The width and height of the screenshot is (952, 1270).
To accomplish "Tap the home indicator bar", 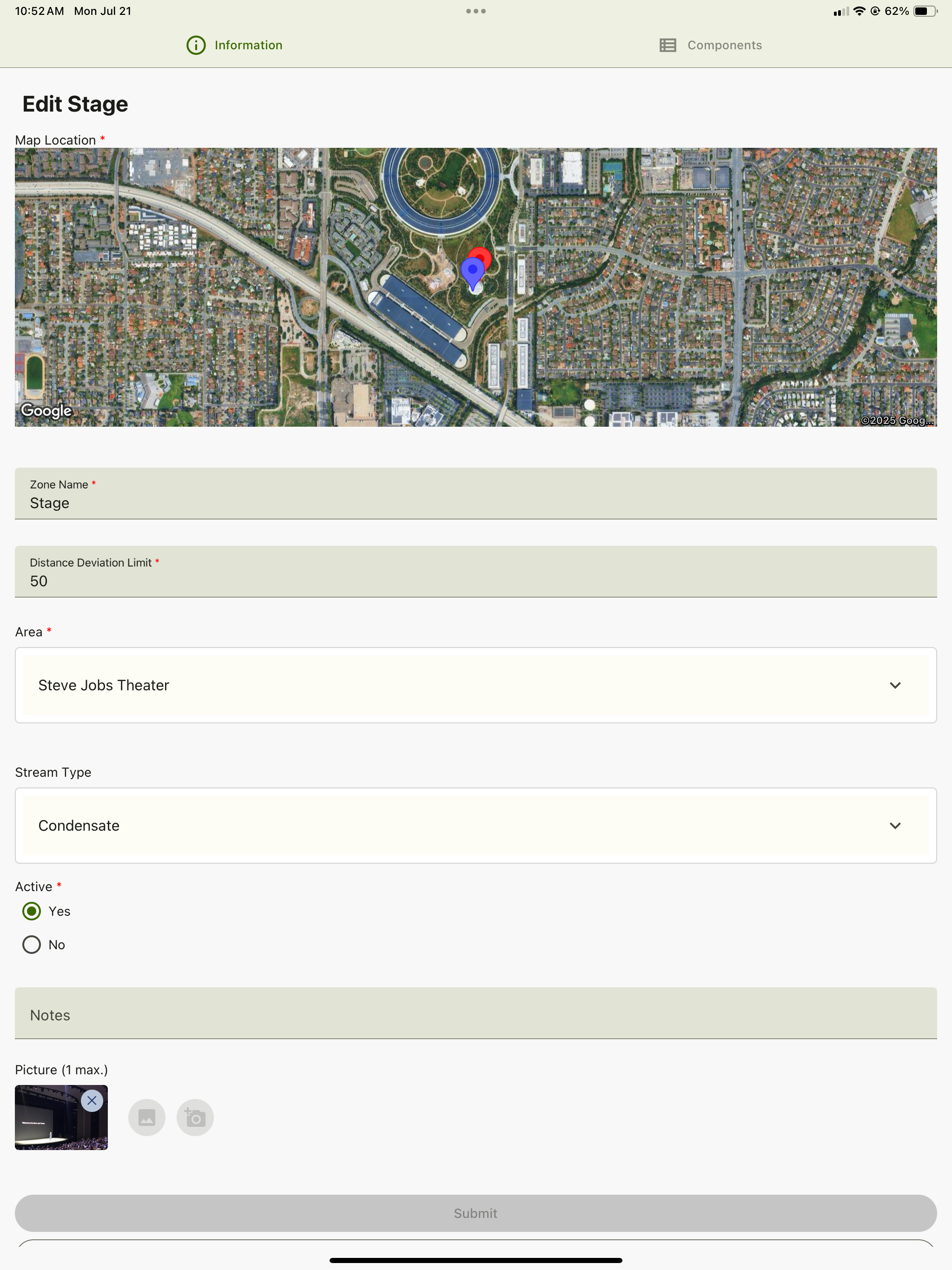I will [476, 1260].
